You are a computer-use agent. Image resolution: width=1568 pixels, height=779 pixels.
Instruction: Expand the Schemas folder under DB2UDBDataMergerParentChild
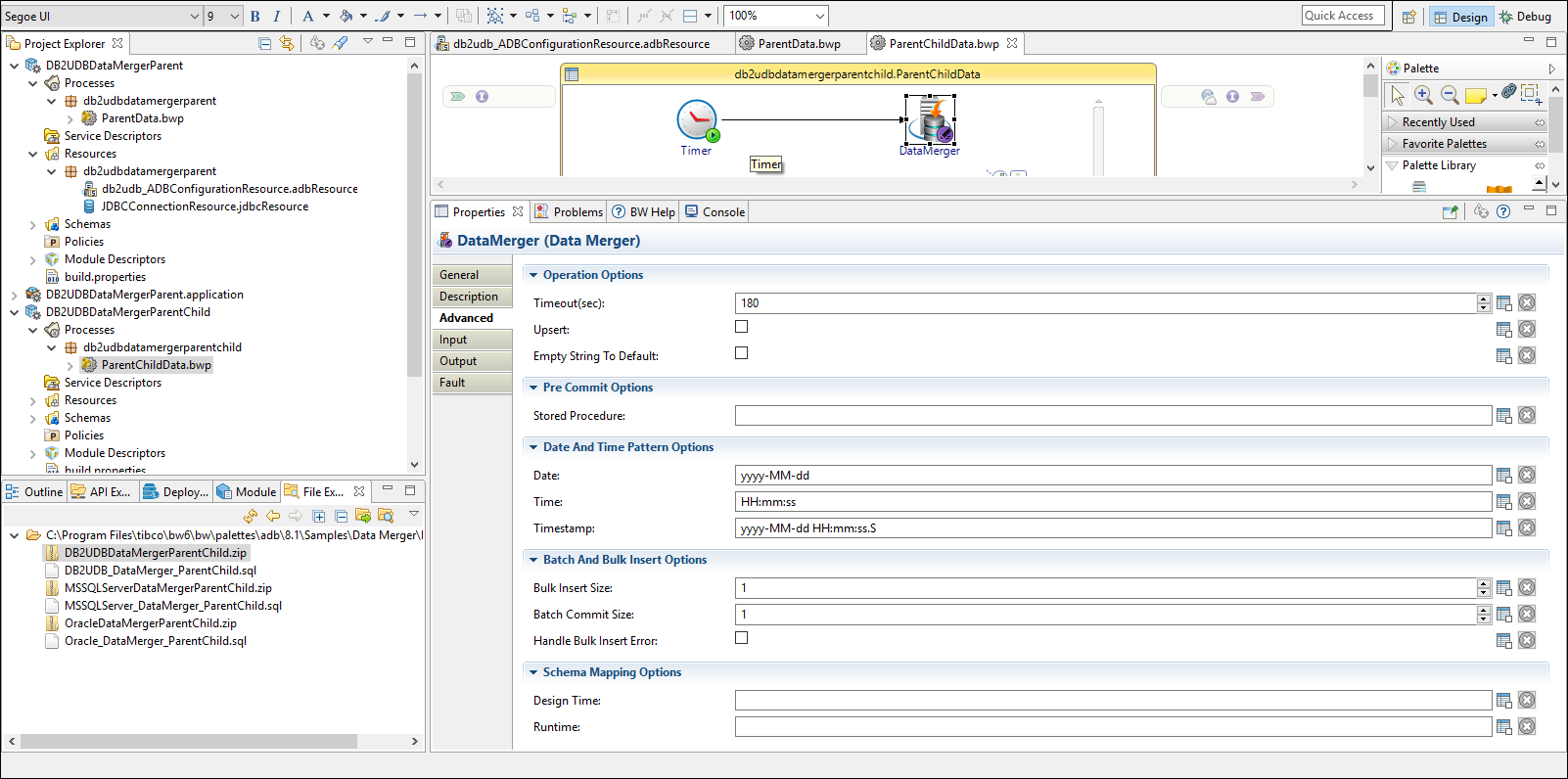(33, 418)
